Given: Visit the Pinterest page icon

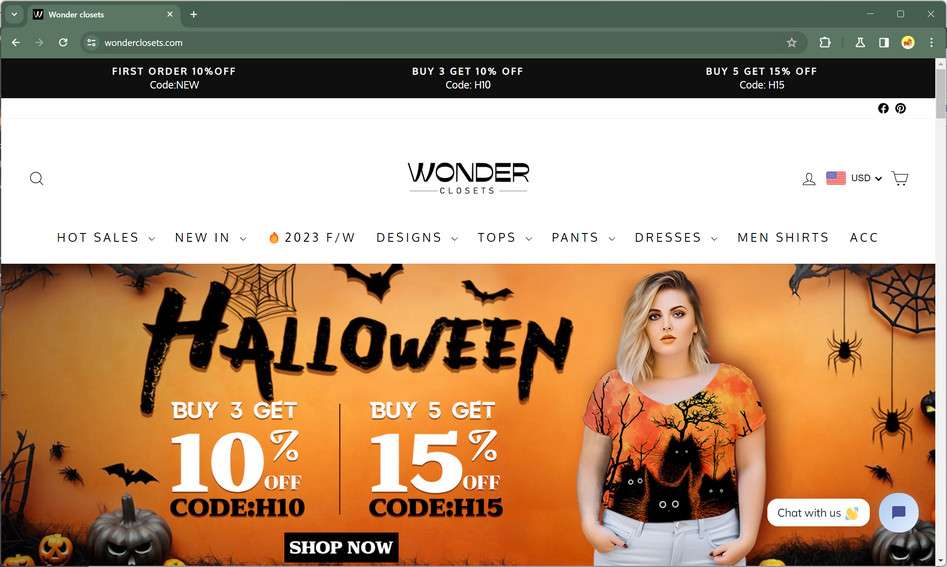Looking at the screenshot, I should 900,108.
